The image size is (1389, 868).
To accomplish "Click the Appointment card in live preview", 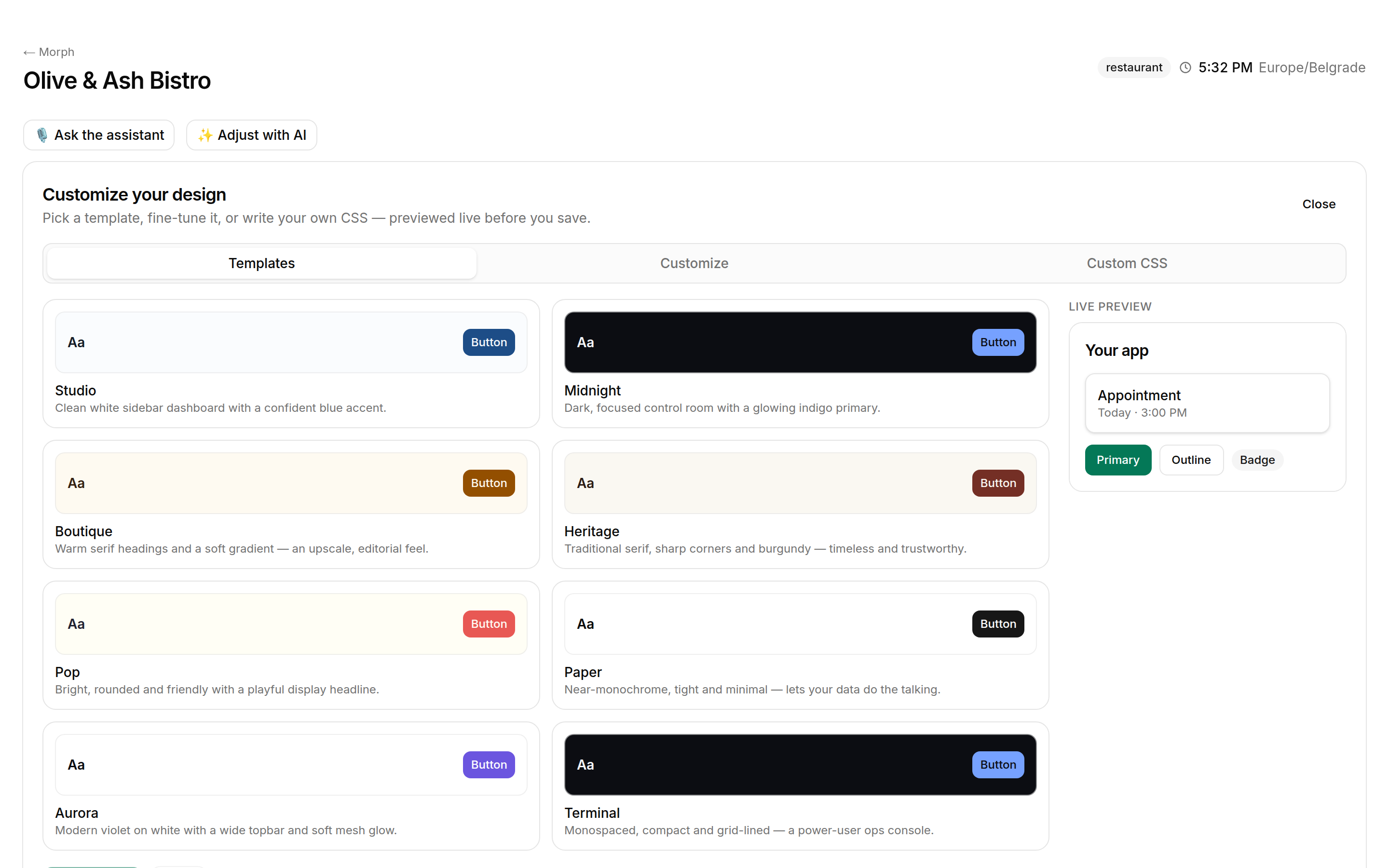I will 1207,403.
